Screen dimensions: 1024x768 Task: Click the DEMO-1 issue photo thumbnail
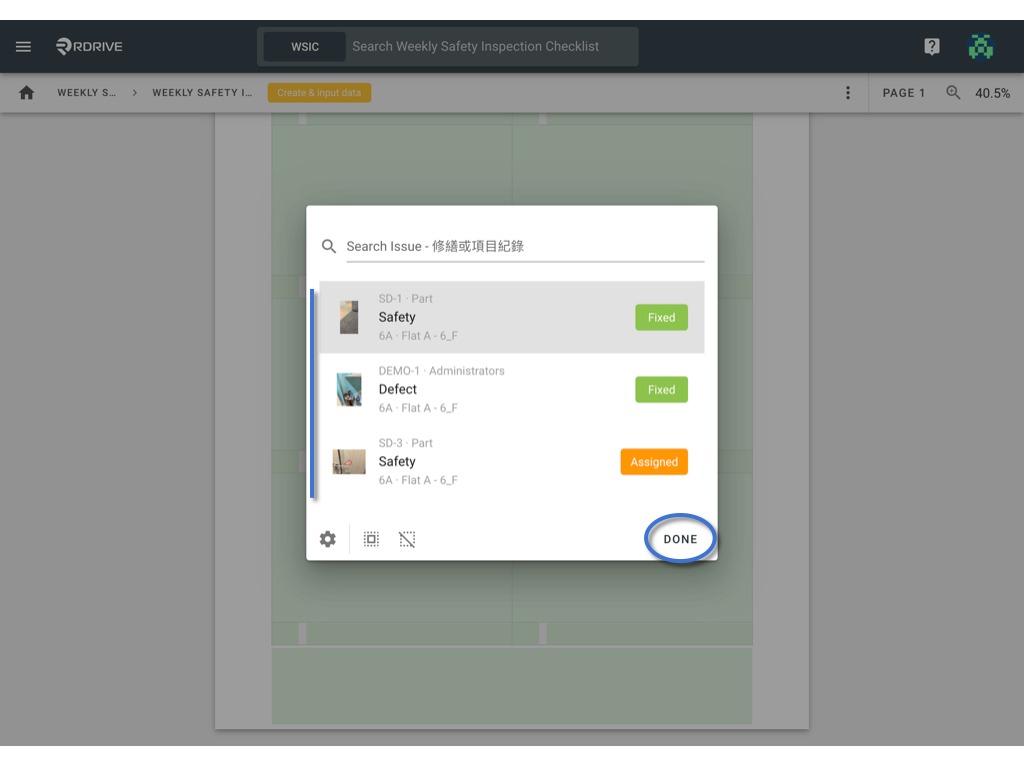349,389
